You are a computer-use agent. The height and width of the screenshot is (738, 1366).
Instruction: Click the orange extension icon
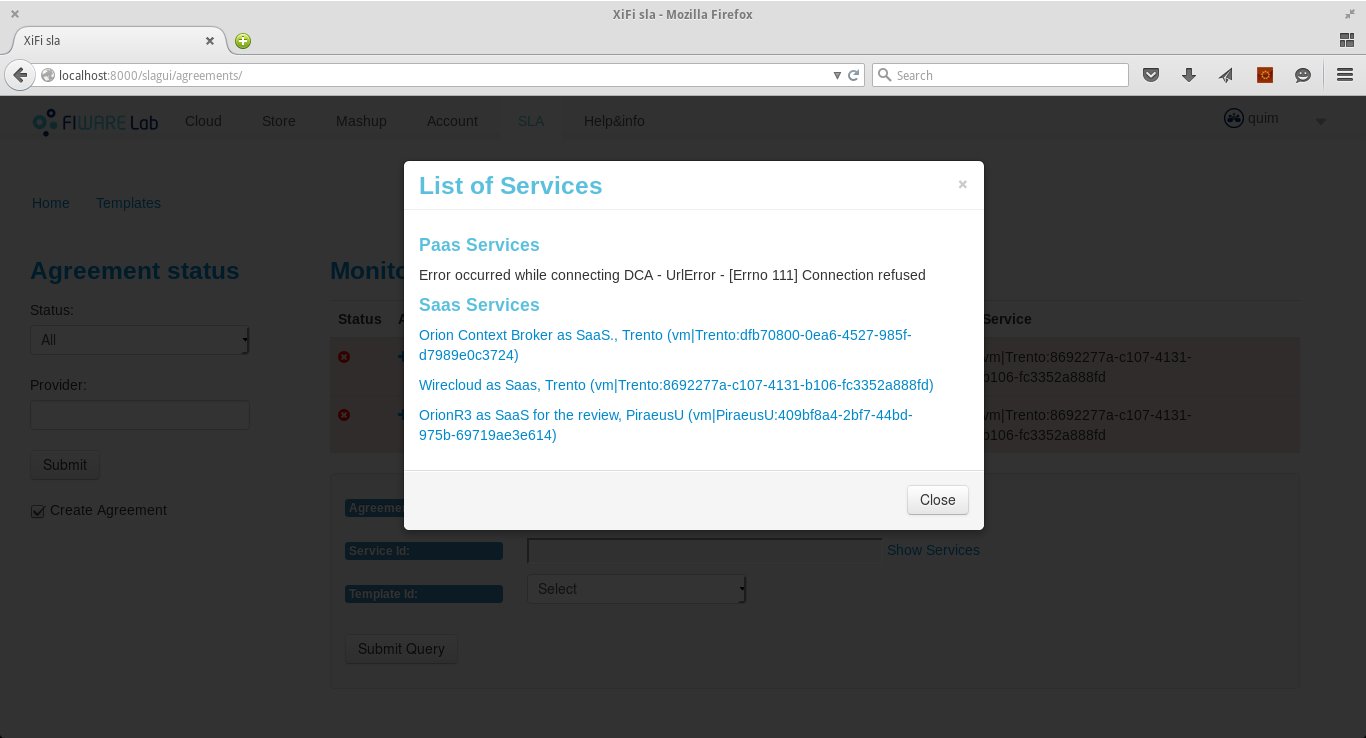click(x=1265, y=75)
